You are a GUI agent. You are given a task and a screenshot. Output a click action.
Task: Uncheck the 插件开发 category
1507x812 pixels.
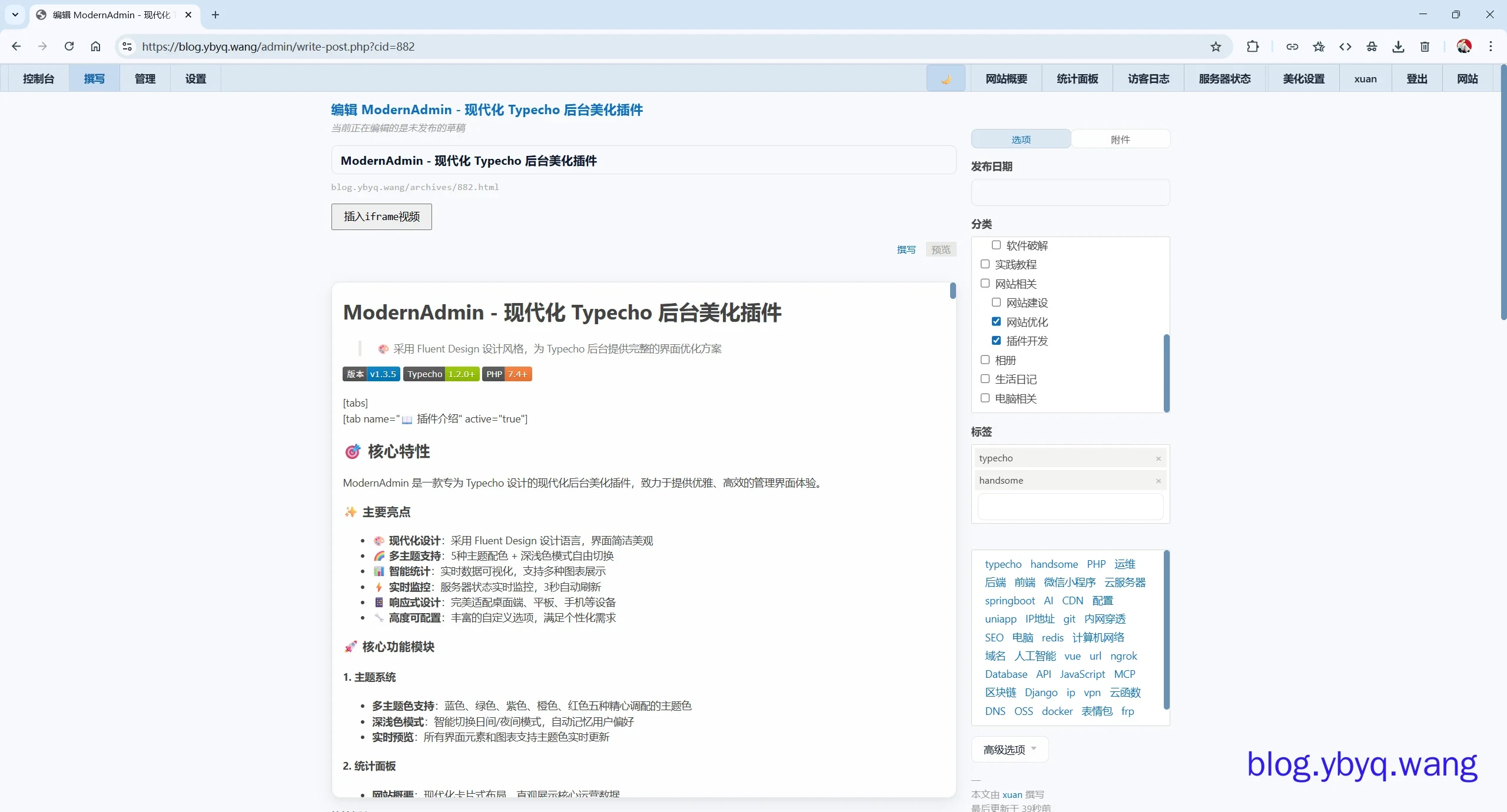996,341
